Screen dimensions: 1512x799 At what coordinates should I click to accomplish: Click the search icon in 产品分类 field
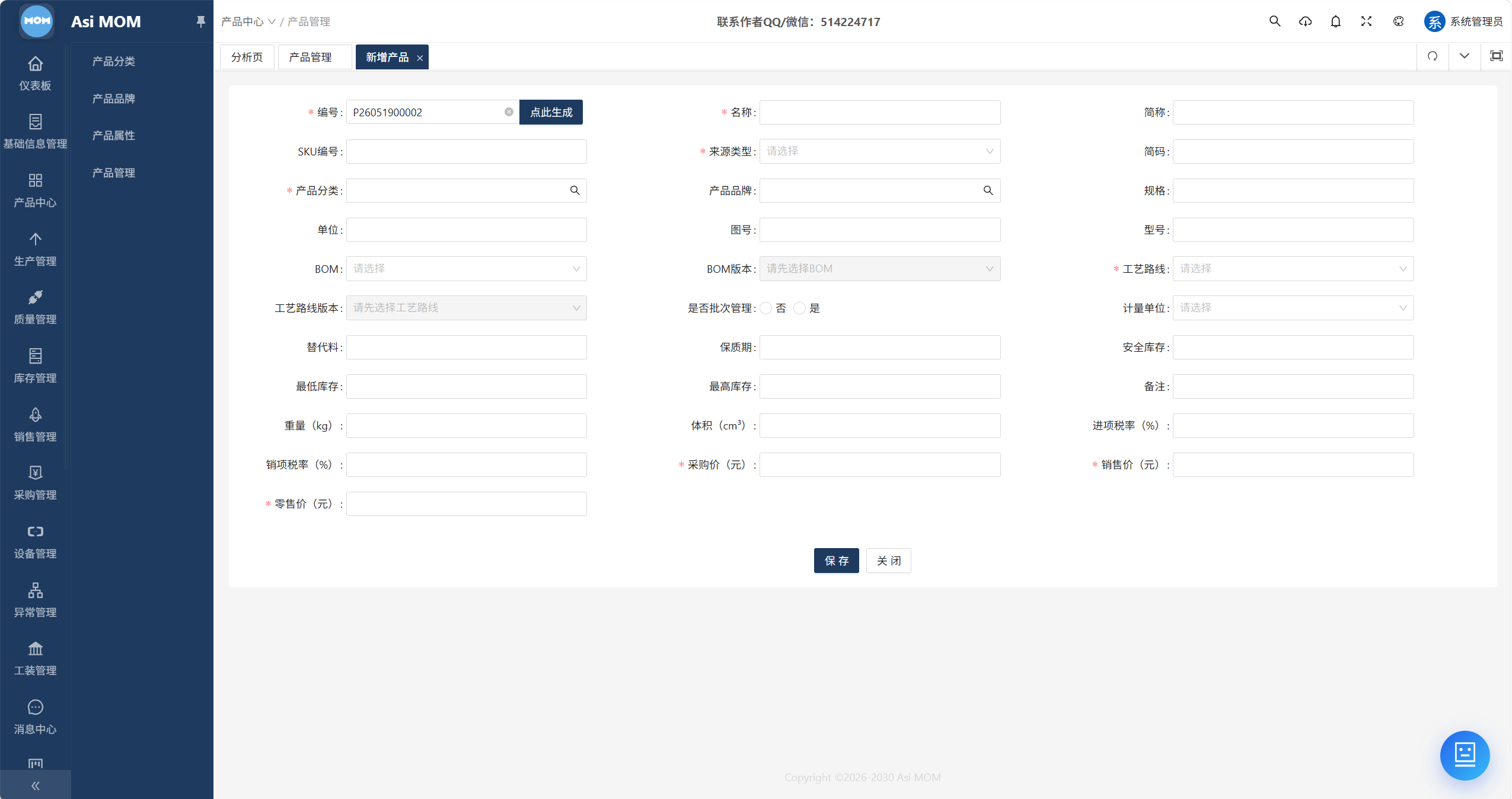[x=575, y=190]
